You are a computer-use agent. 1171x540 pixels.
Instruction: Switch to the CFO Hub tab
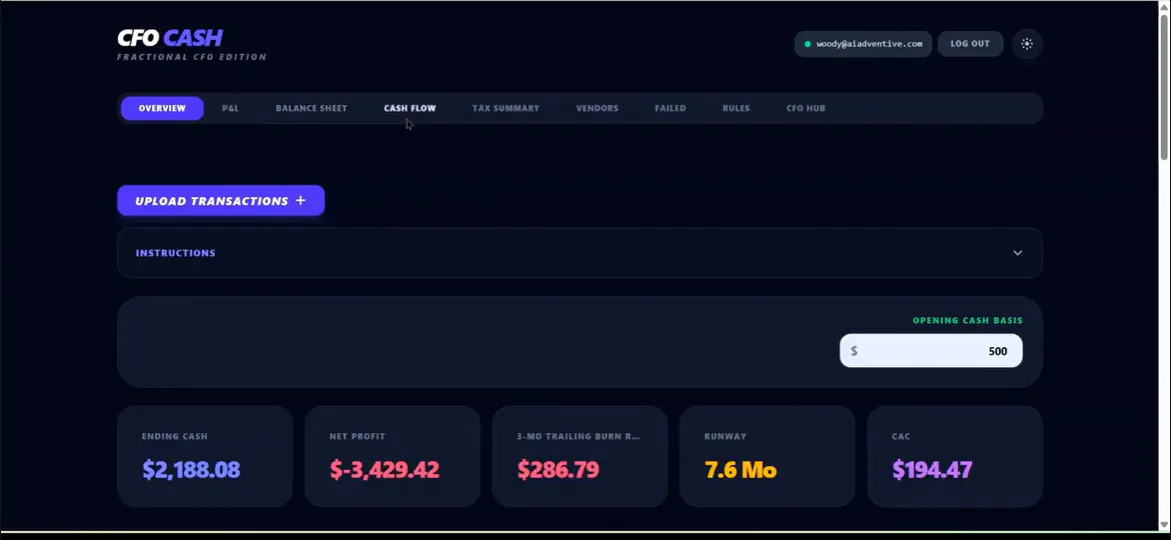click(806, 108)
